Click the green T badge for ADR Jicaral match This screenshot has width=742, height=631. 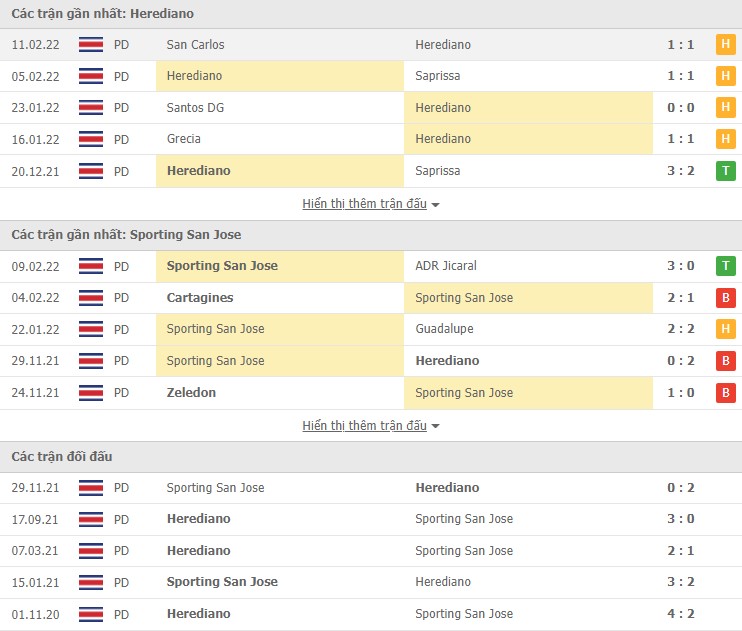point(725,266)
